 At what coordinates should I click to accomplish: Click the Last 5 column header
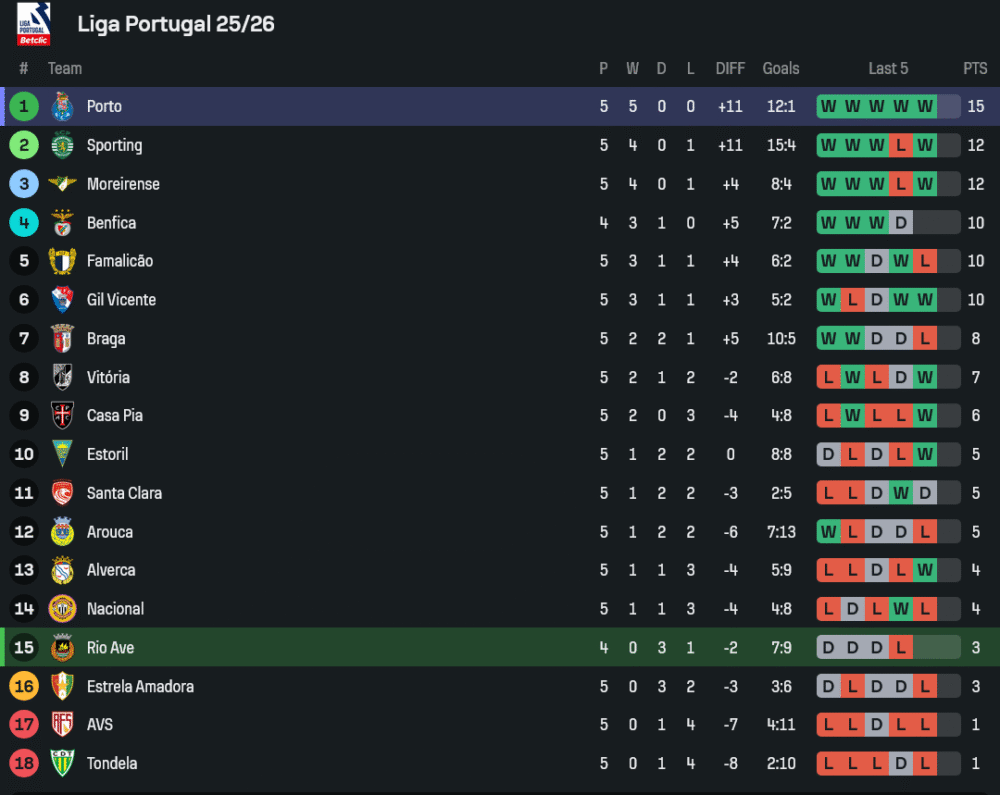tap(888, 69)
